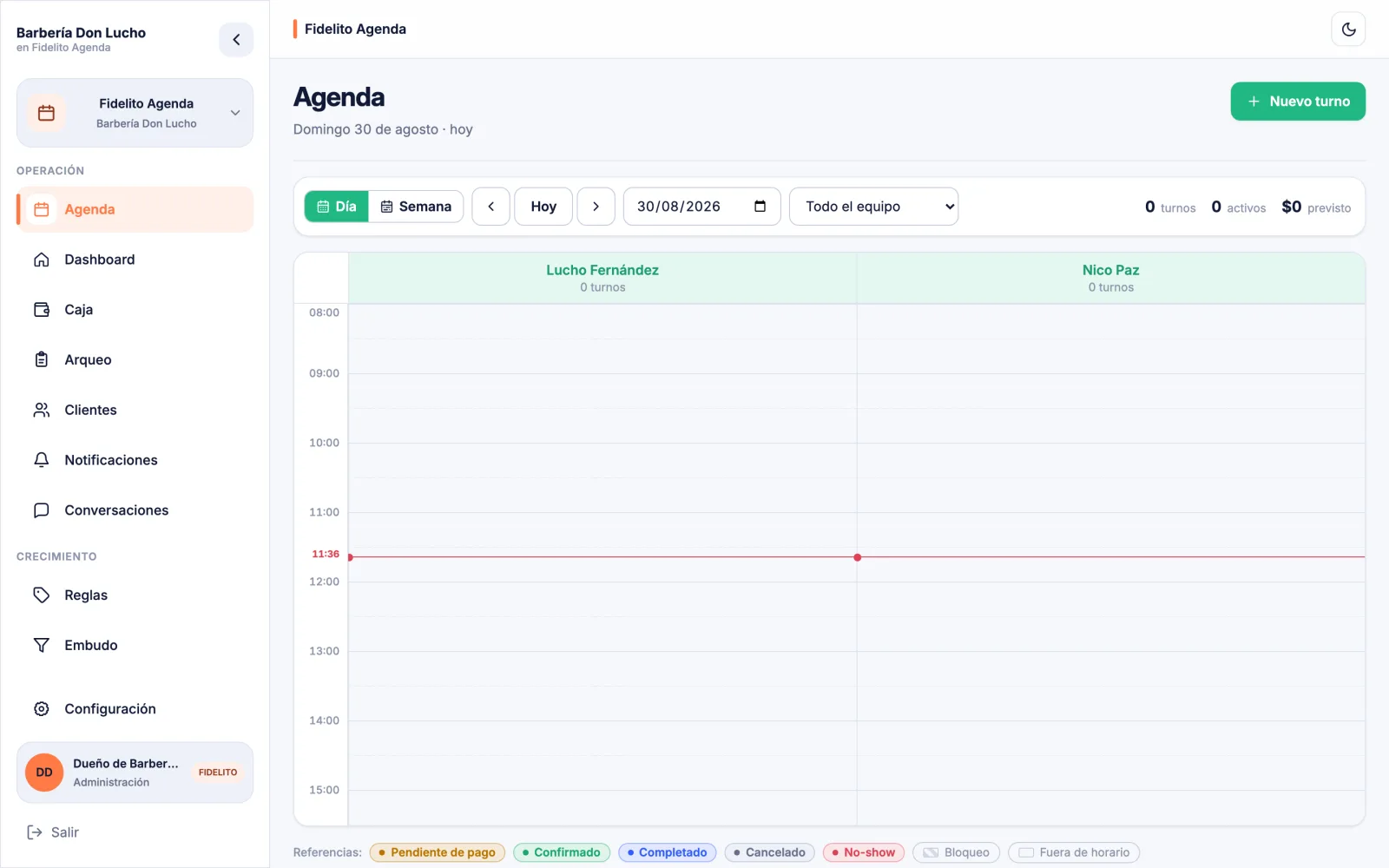Open the Embudo page
1389x868 pixels.
[x=135, y=645]
